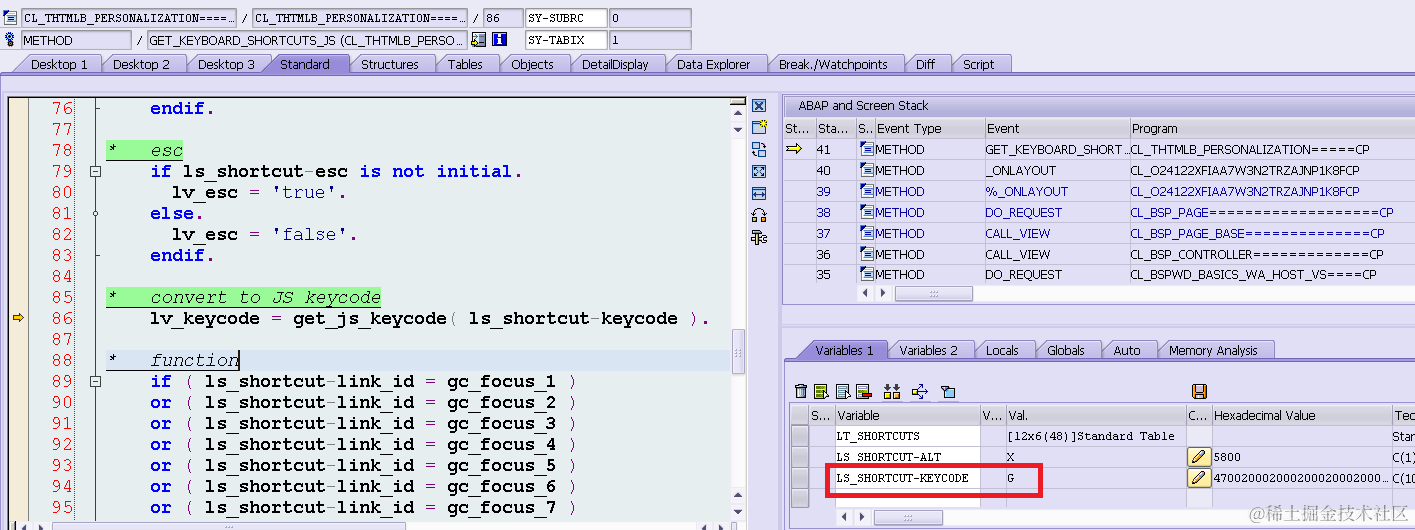Image resolution: width=1415 pixels, height=530 pixels.
Task: Click the trash delete icon in Variables toolbar
Action: pos(801,391)
